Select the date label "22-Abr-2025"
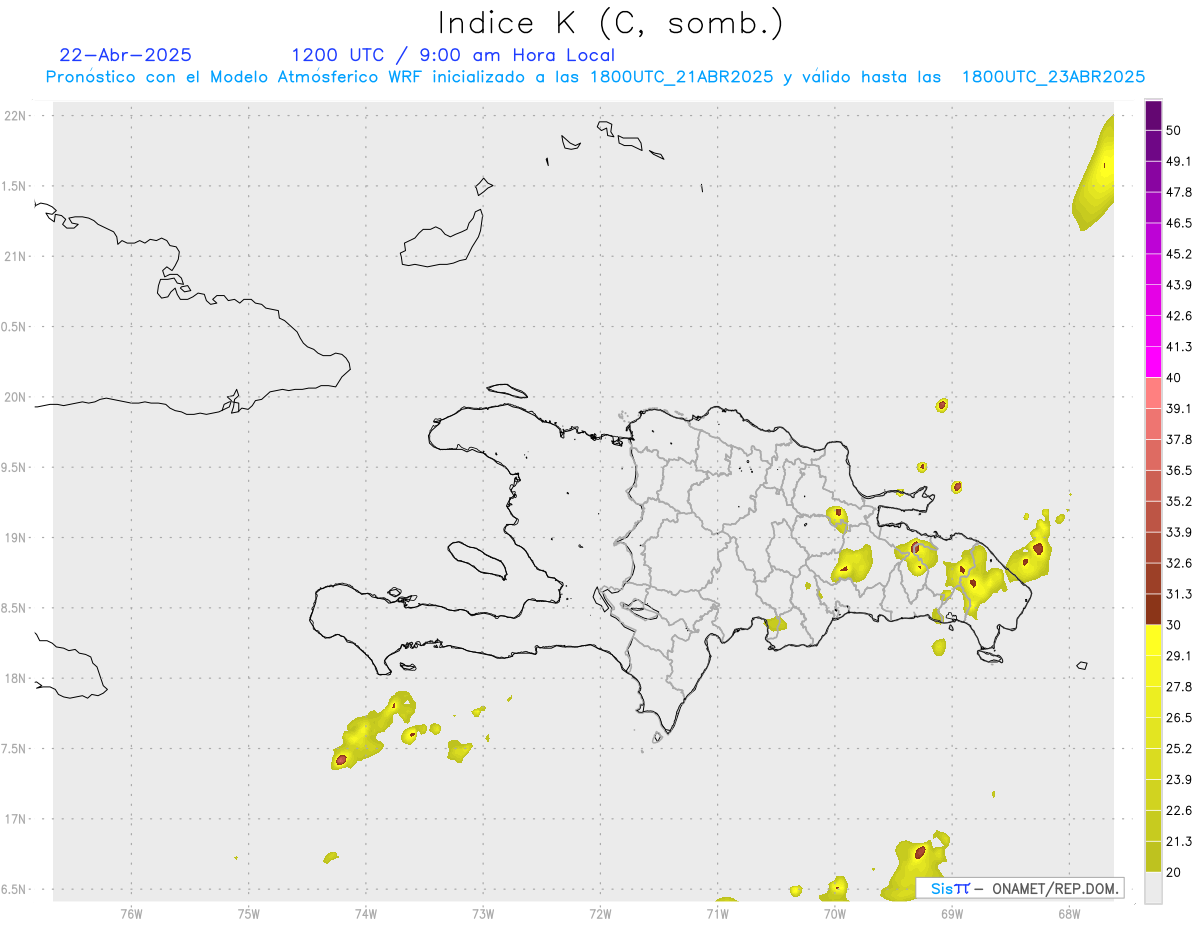Image resolution: width=1200 pixels, height=927 pixels. click(126, 55)
